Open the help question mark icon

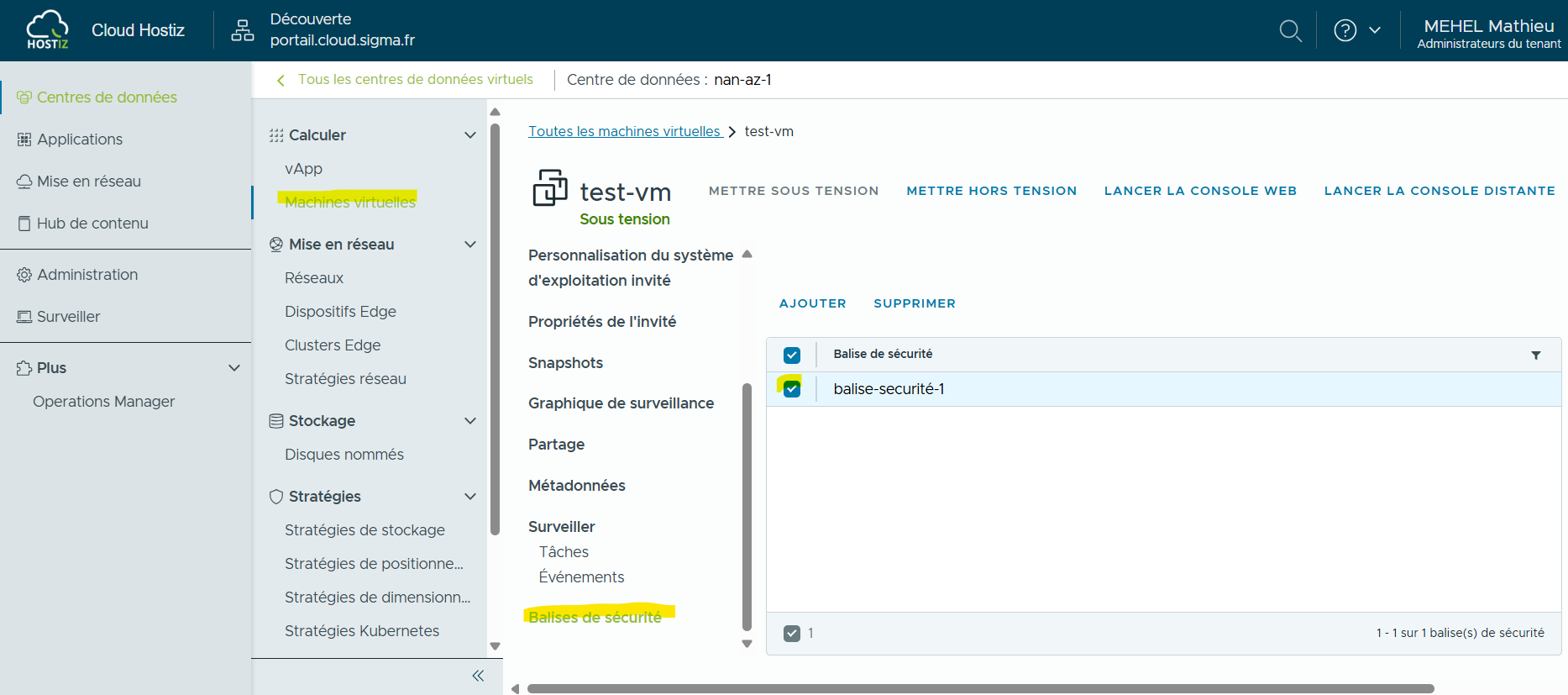tap(1345, 30)
